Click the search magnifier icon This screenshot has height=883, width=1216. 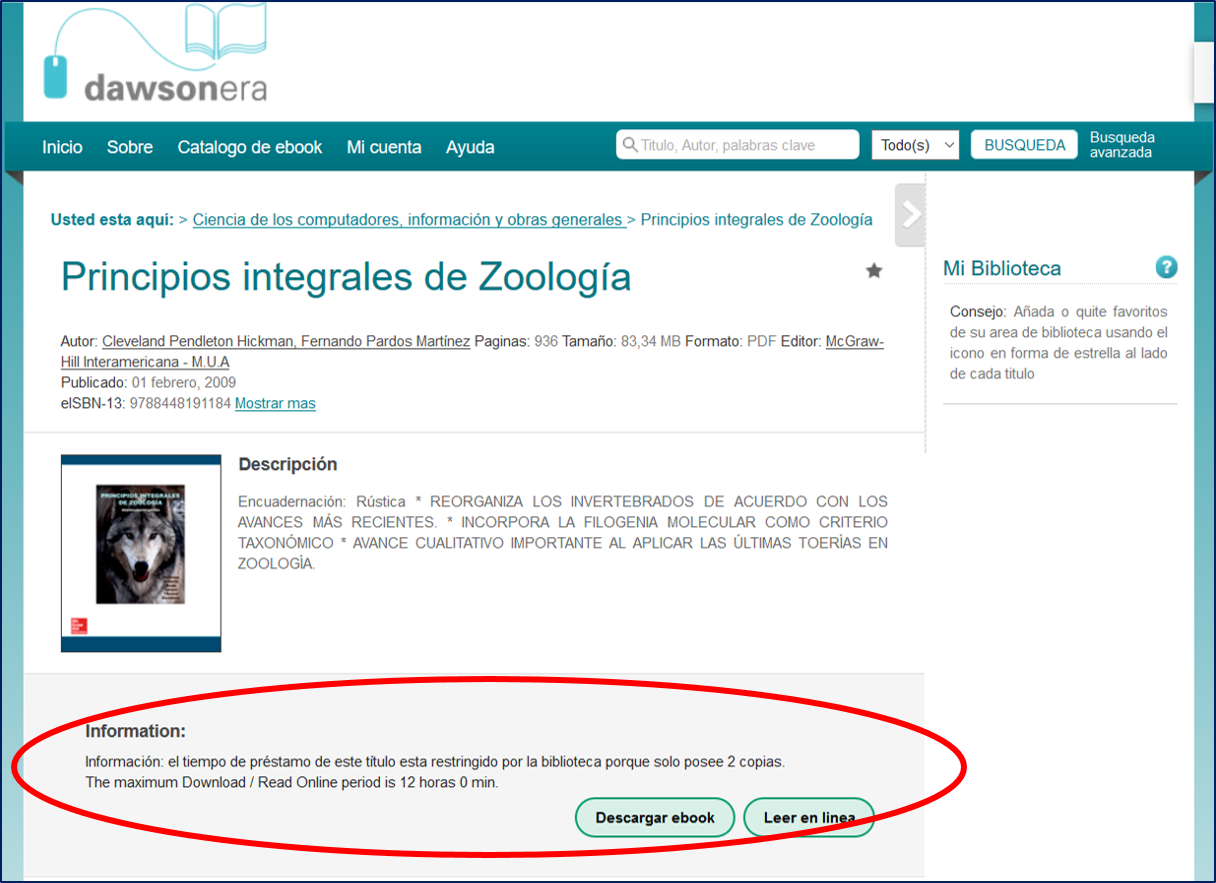[630, 145]
